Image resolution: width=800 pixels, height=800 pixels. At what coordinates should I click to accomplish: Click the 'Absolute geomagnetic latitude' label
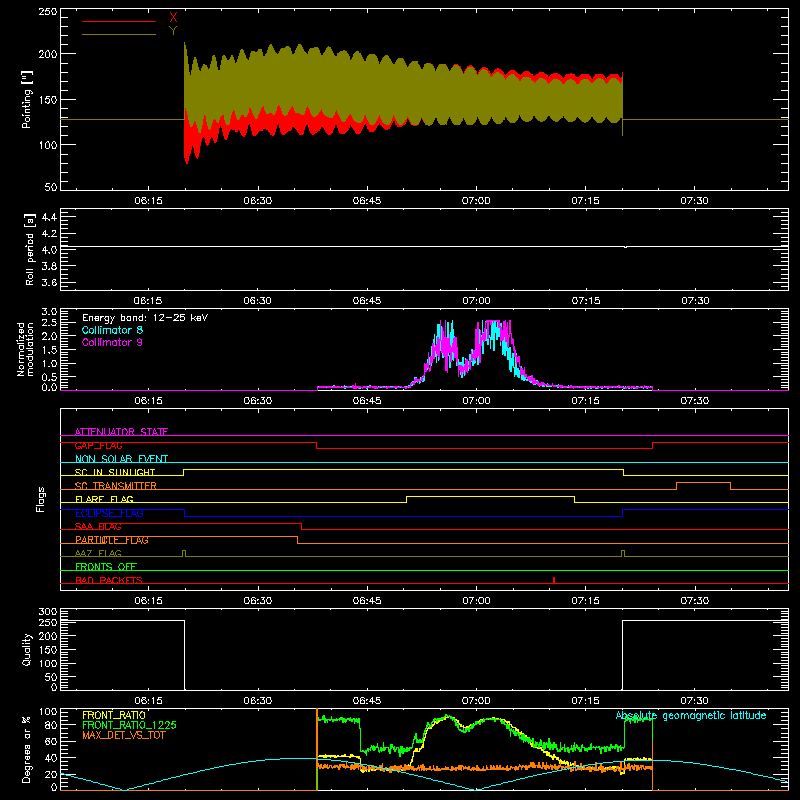pyautogui.click(x=691, y=716)
